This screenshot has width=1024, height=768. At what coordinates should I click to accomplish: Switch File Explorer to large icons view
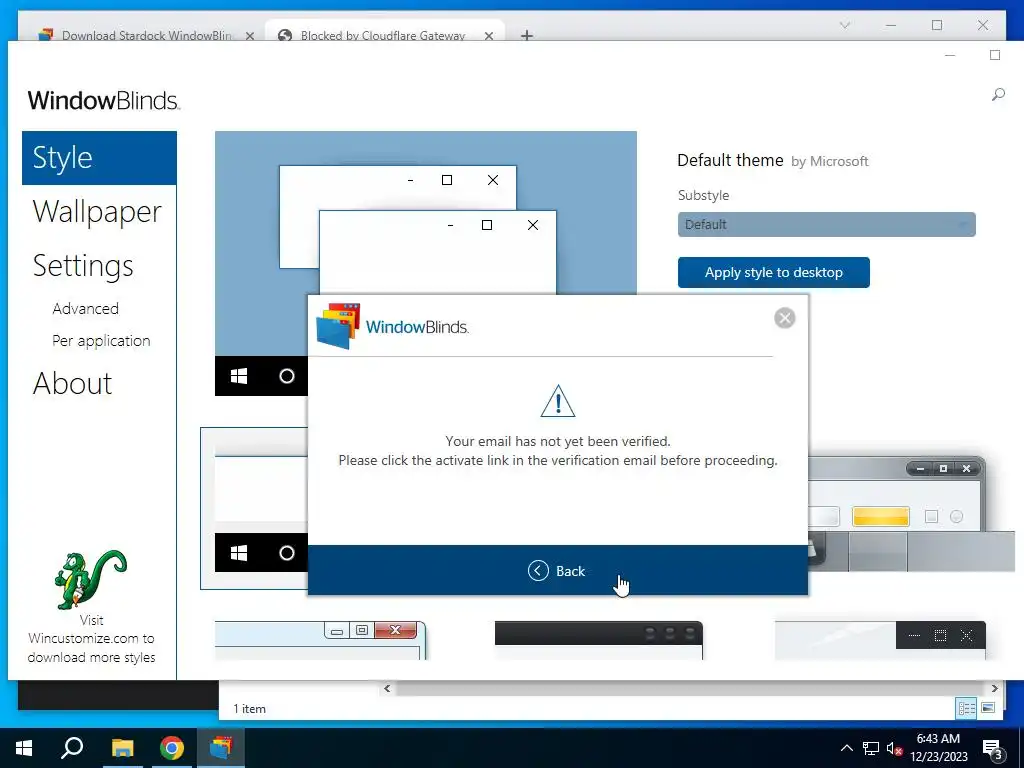[x=988, y=708]
